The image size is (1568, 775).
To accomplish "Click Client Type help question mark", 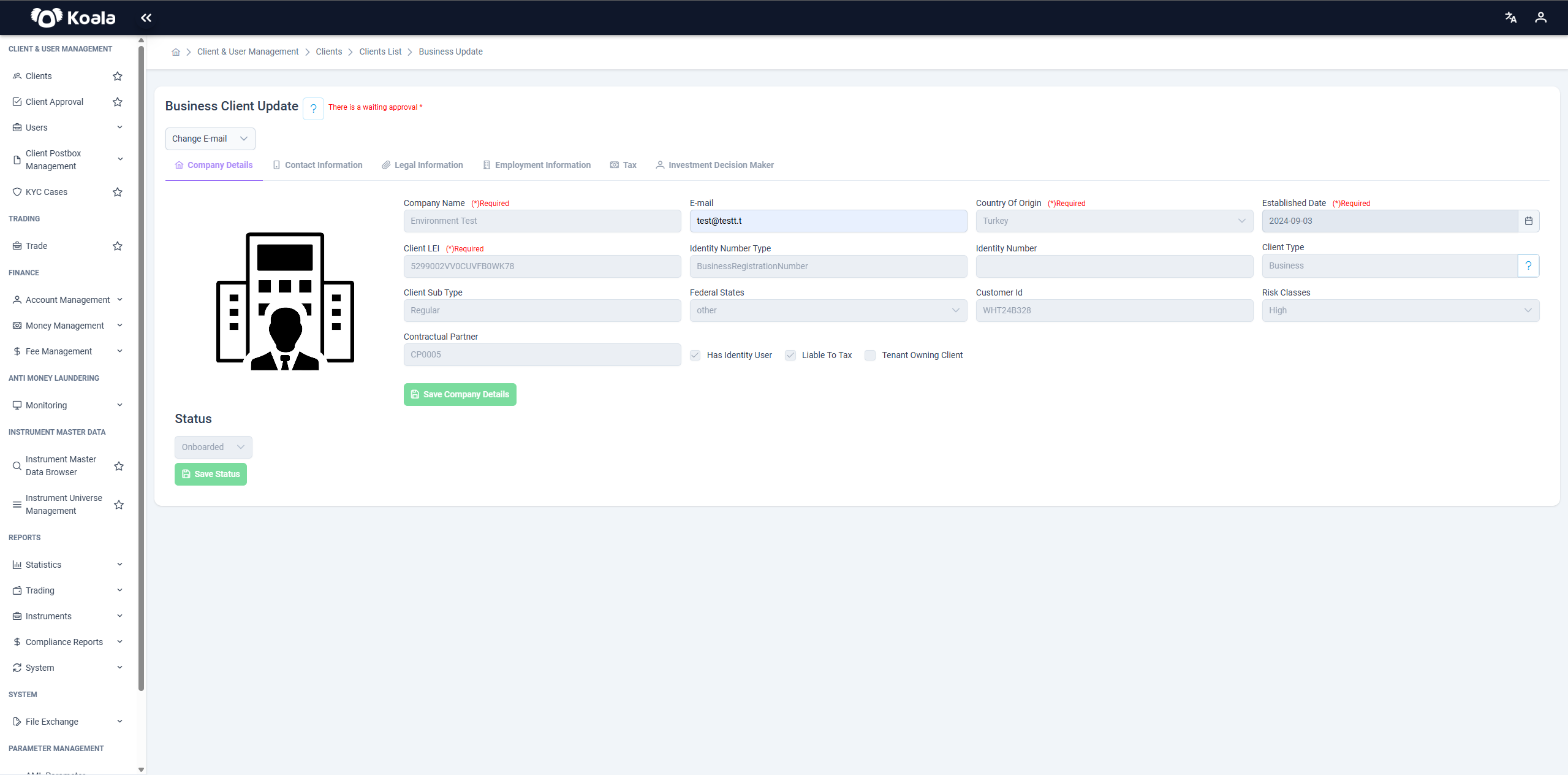I will 1529,265.
